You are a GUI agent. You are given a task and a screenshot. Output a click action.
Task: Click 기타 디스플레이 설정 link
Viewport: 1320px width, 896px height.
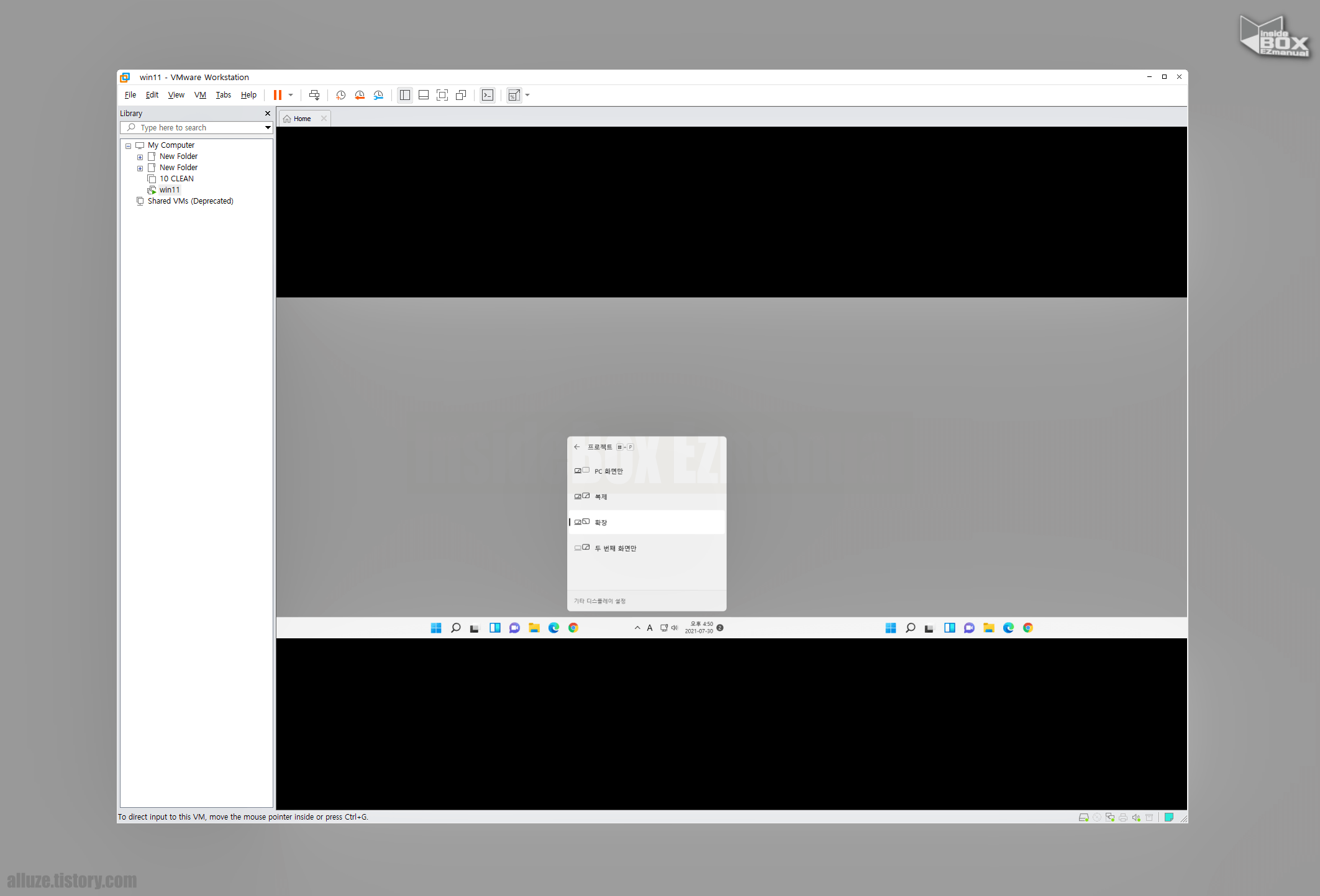(x=599, y=601)
